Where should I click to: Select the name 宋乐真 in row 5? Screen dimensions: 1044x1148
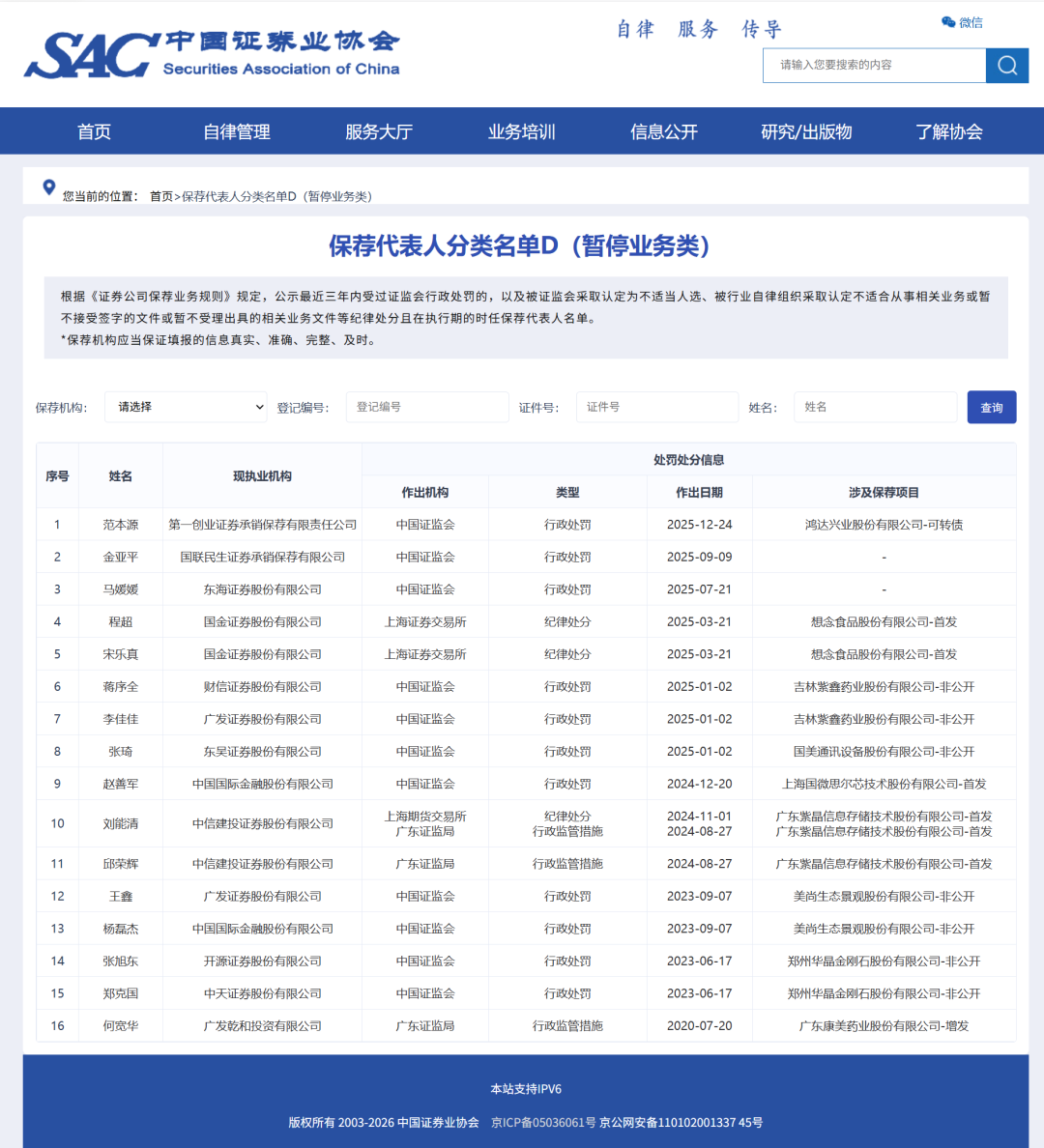[x=121, y=654]
